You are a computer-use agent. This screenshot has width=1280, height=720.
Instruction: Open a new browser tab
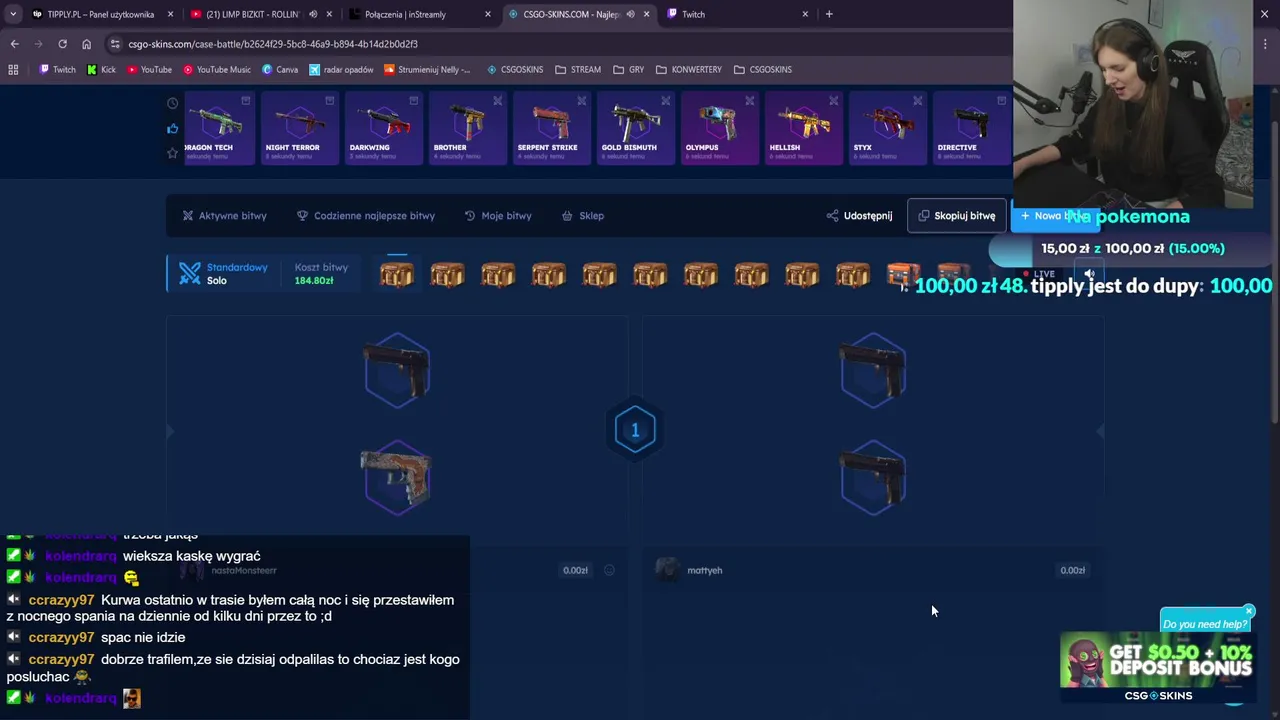coord(829,14)
